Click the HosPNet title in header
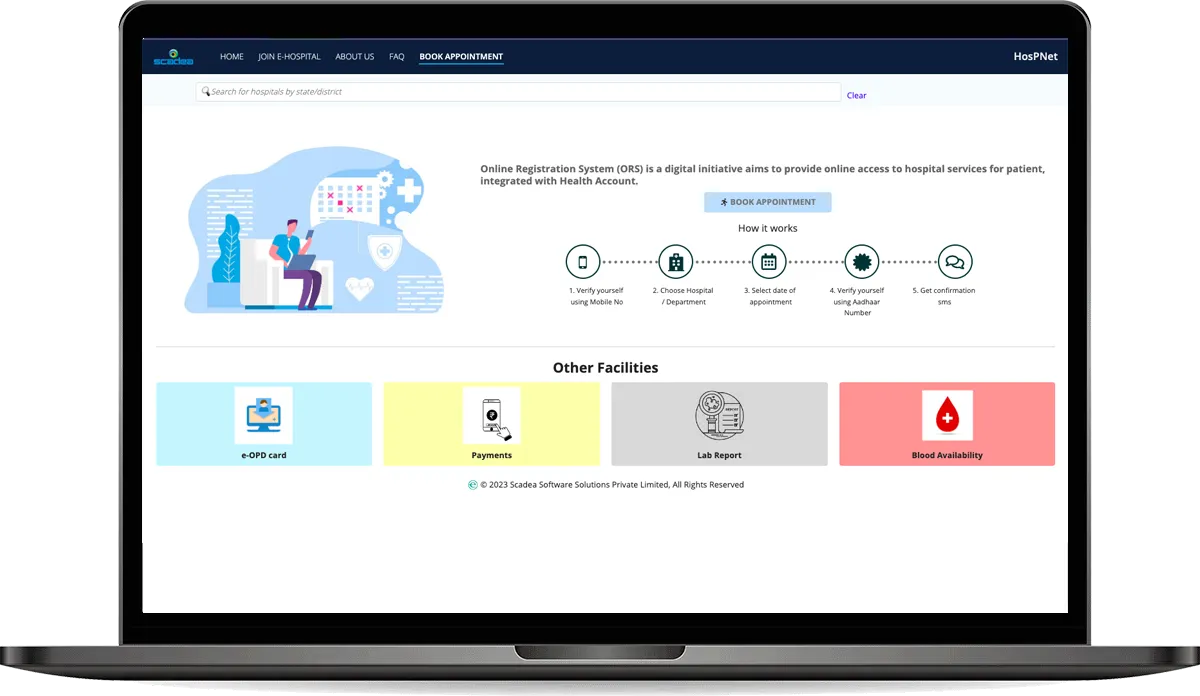This screenshot has height=696, width=1200. (1036, 57)
